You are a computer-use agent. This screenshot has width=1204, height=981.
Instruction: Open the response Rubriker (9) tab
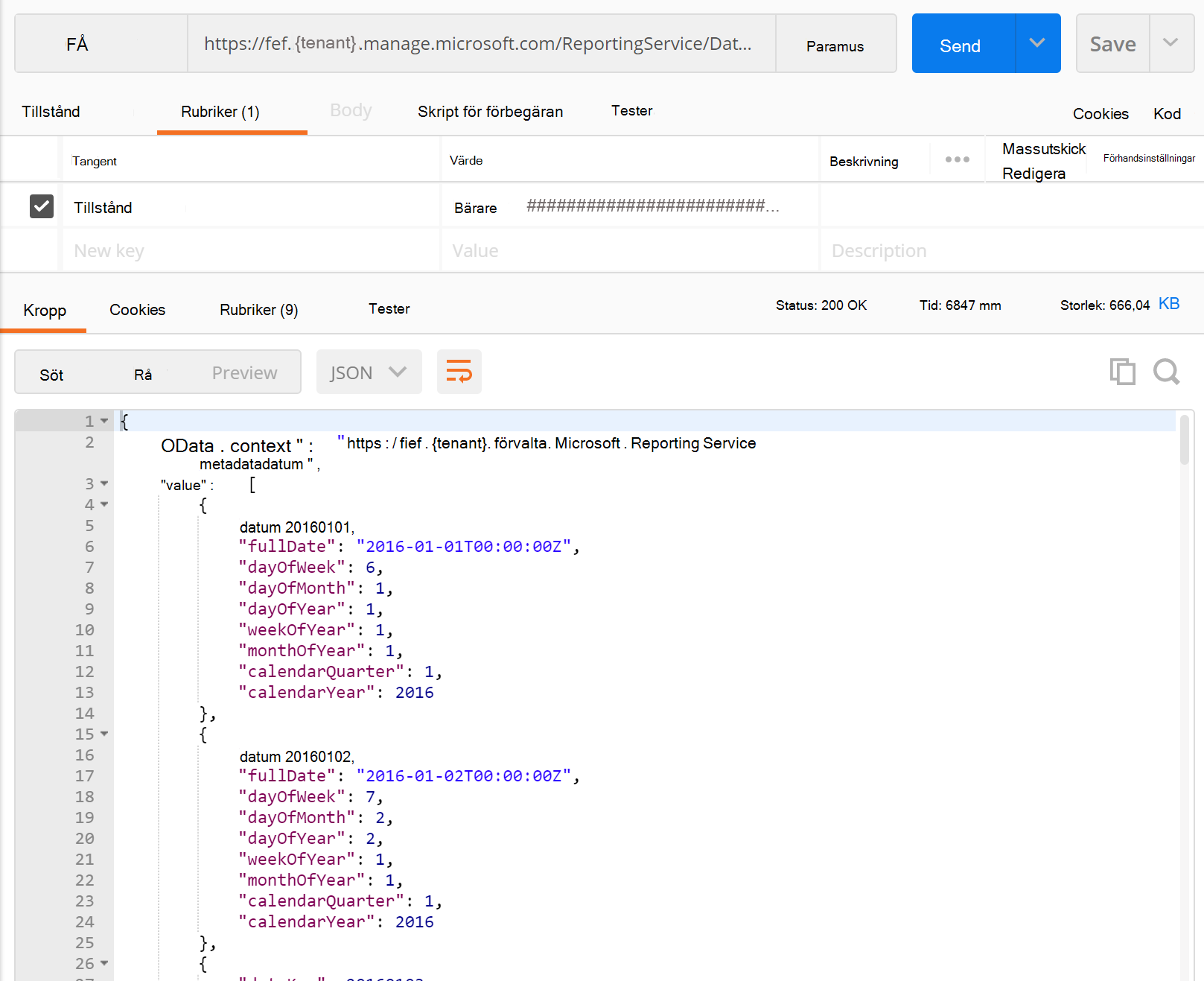click(x=258, y=310)
